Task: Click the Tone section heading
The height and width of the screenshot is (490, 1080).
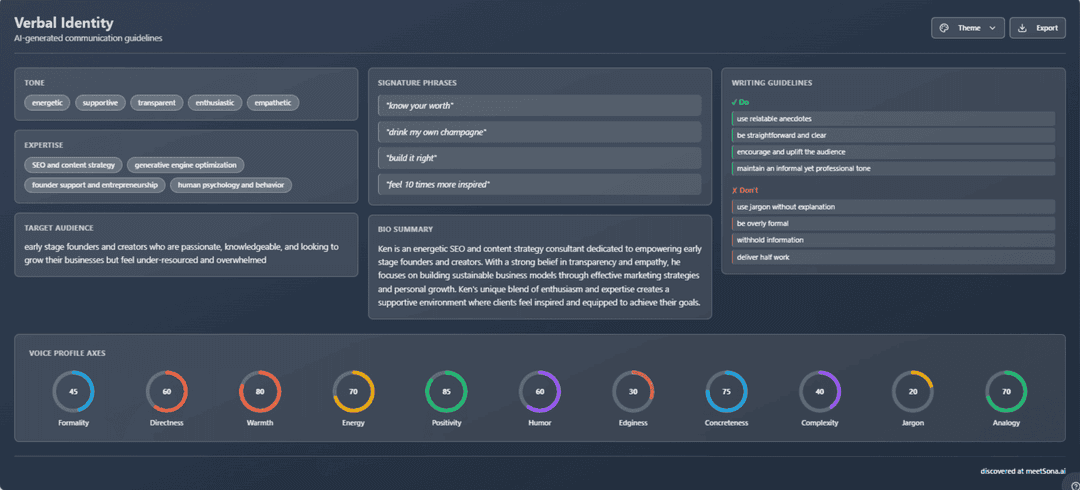Action: [34, 83]
